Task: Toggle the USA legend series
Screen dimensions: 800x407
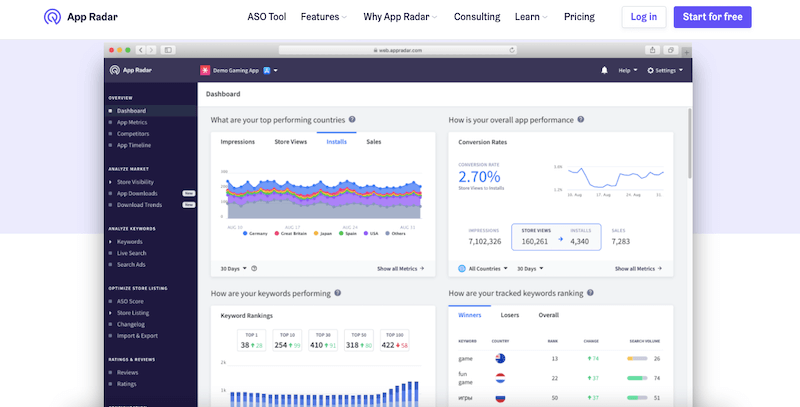Action: [x=371, y=234]
